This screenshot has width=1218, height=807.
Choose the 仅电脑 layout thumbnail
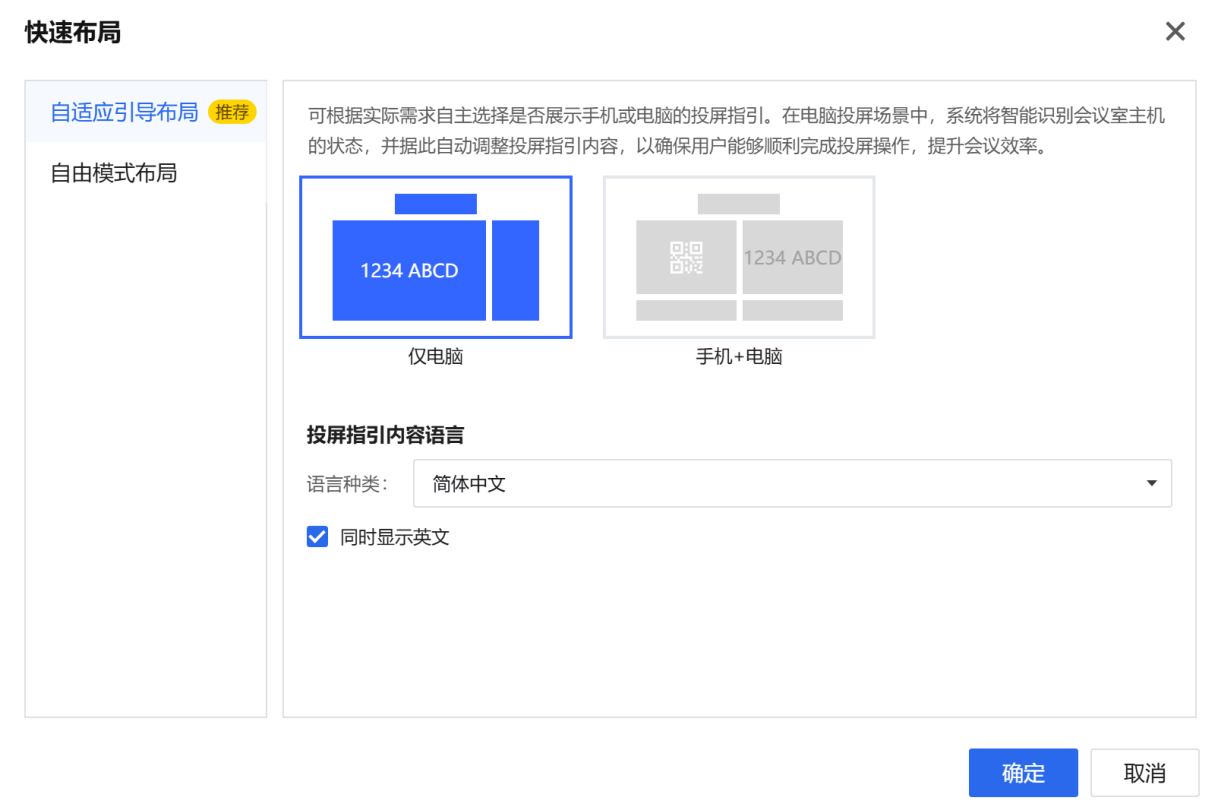(435, 257)
